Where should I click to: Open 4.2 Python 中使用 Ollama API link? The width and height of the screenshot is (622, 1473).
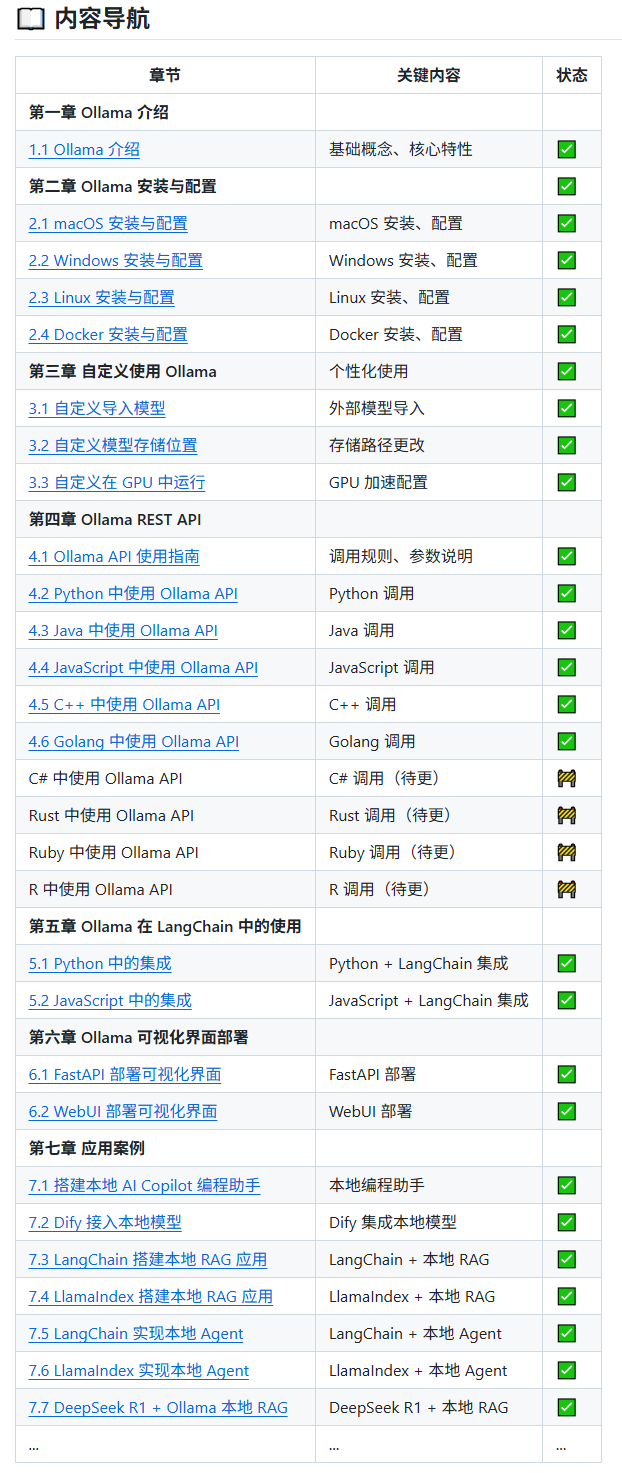tap(133, 593)
